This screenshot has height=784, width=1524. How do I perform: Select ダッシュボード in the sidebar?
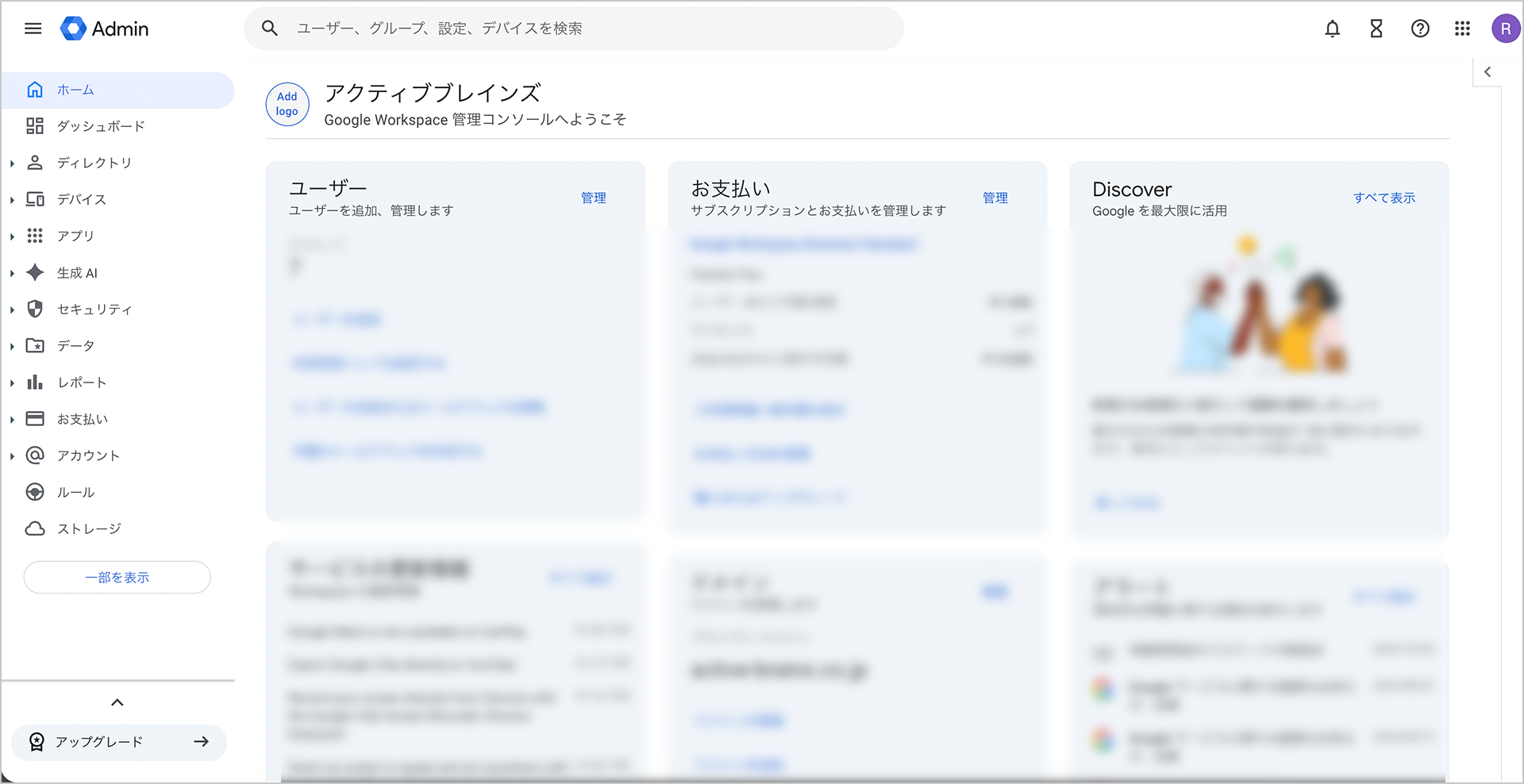pyautogui.click(x=100, y=126)
